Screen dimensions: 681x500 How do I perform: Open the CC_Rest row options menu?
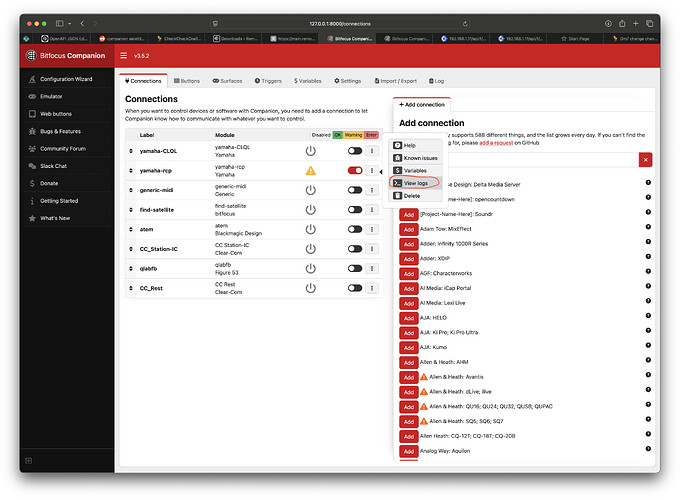click(x=372, y=288)
